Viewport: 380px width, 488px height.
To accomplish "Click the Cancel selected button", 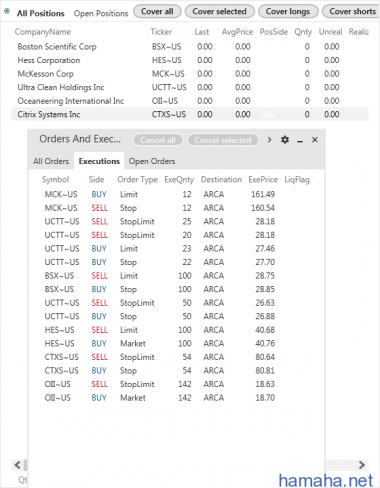I will coord(223,140).
